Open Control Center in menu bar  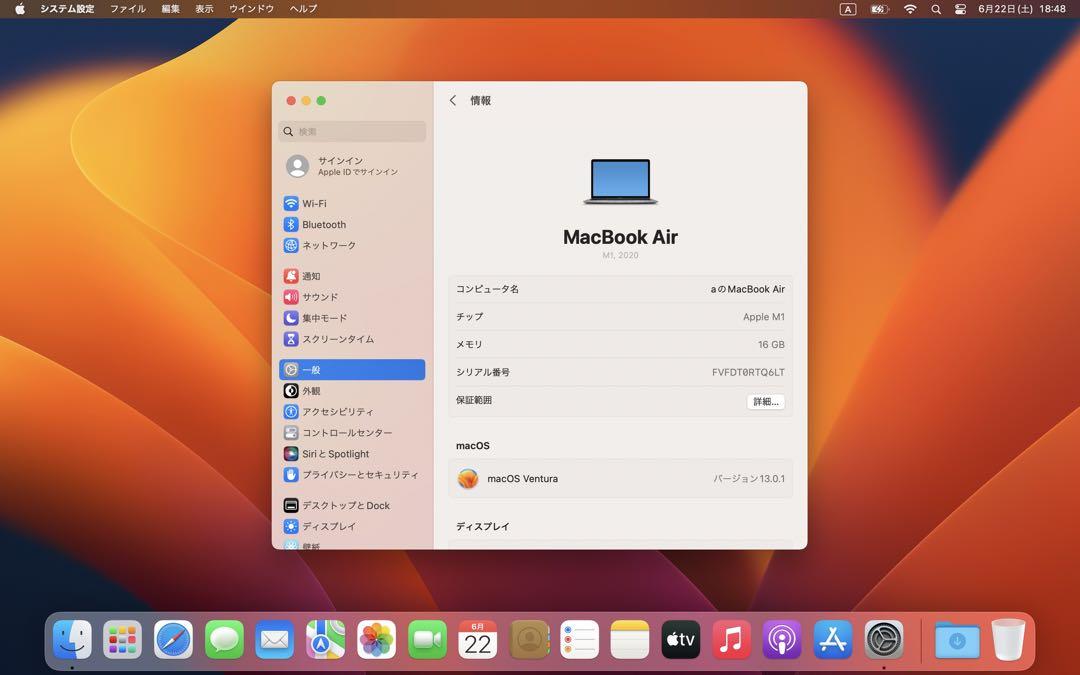[x=960, y=9]
